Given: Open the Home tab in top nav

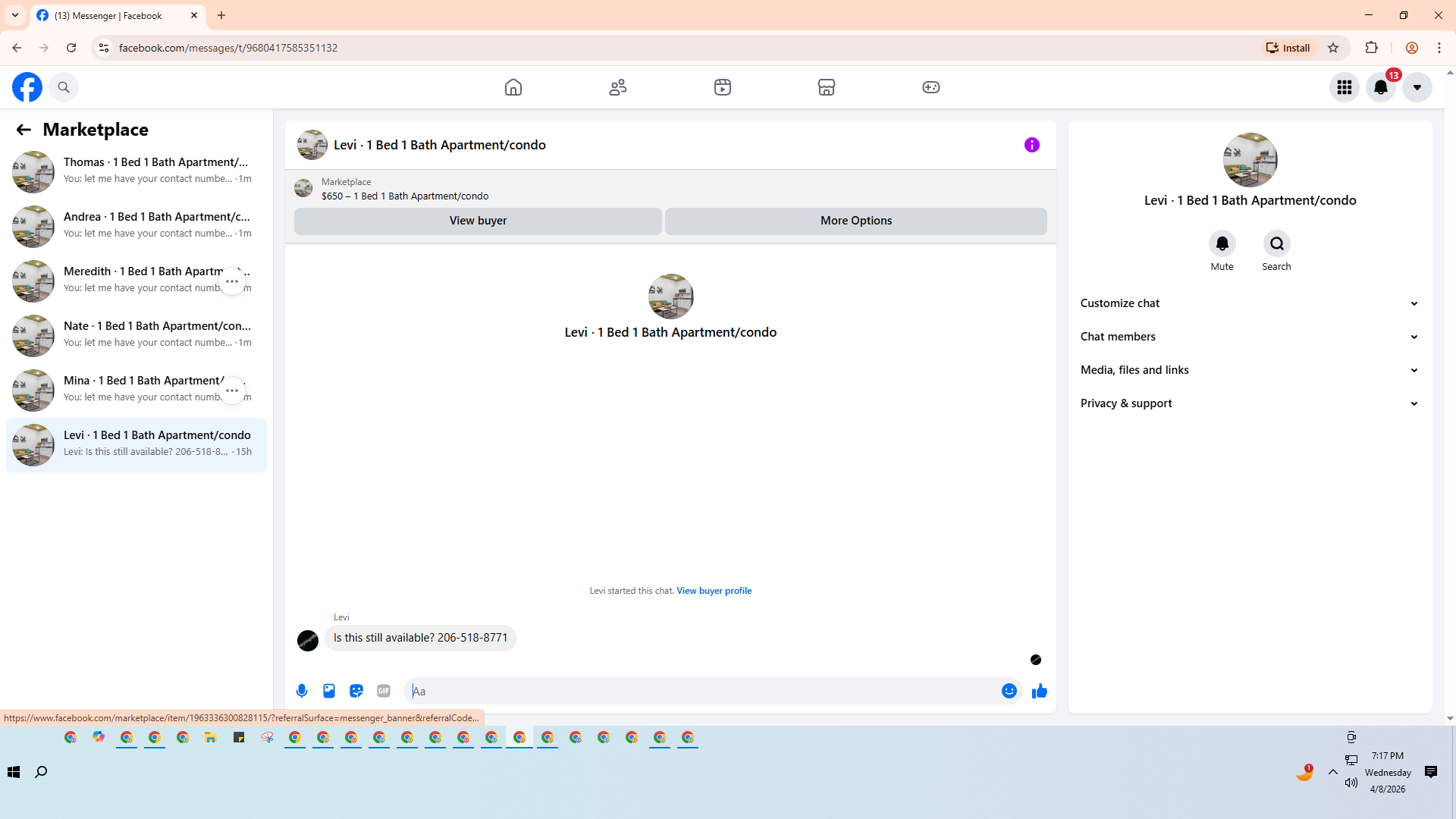Looking at the screenshot, I should [513, 87].
